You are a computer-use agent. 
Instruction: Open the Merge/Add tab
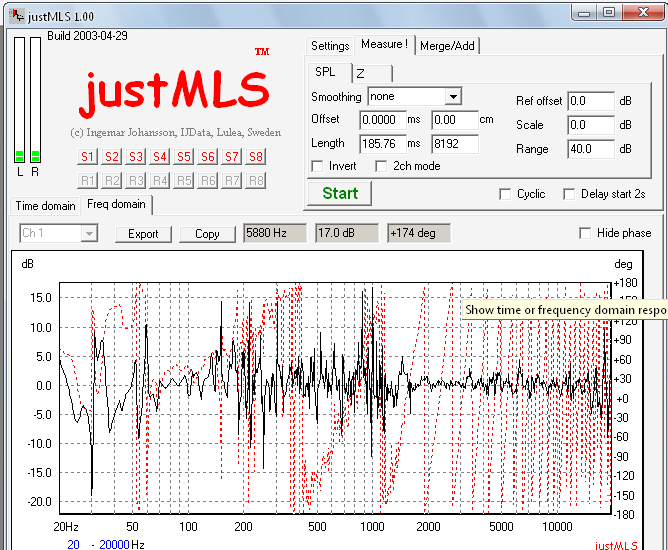(x=447, y=46)
